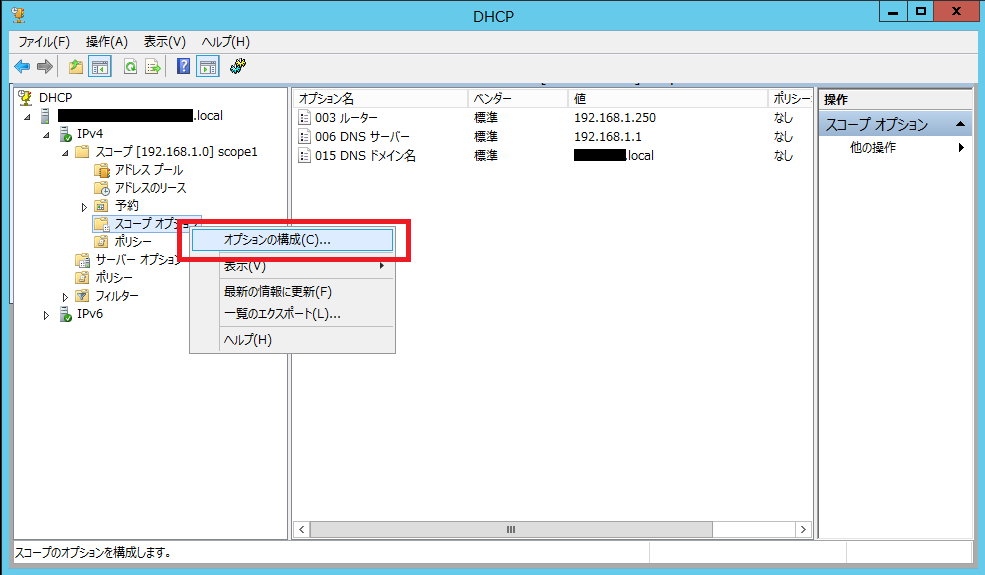Toggle the Show/Hide Action Pane toolbar icon
Image resolution: width=985 pixels, height=575 pixels.
[x=207, y=67]
